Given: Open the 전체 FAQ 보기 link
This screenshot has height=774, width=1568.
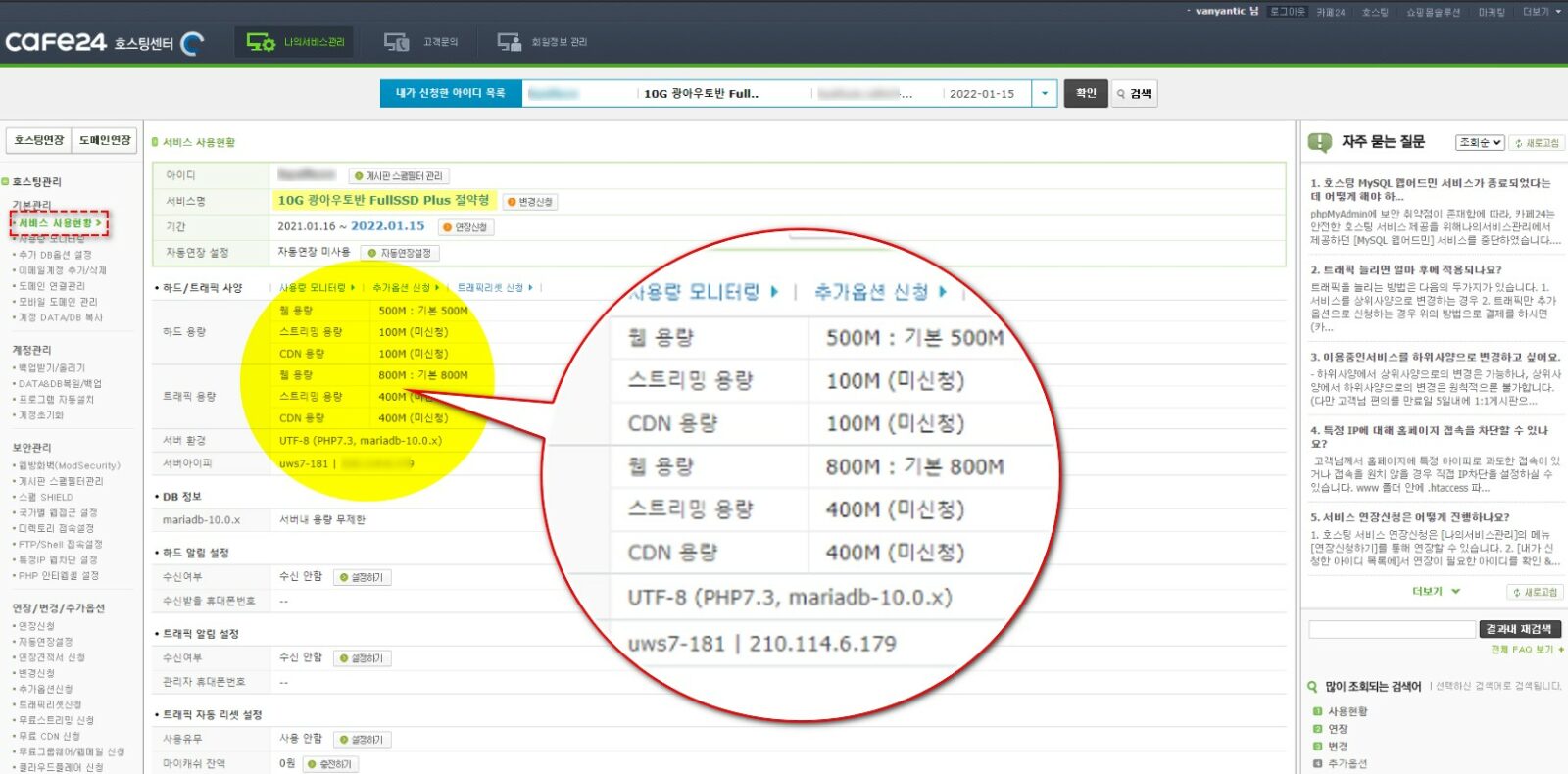Looking at the screenshot, I should pos(1527,650).
